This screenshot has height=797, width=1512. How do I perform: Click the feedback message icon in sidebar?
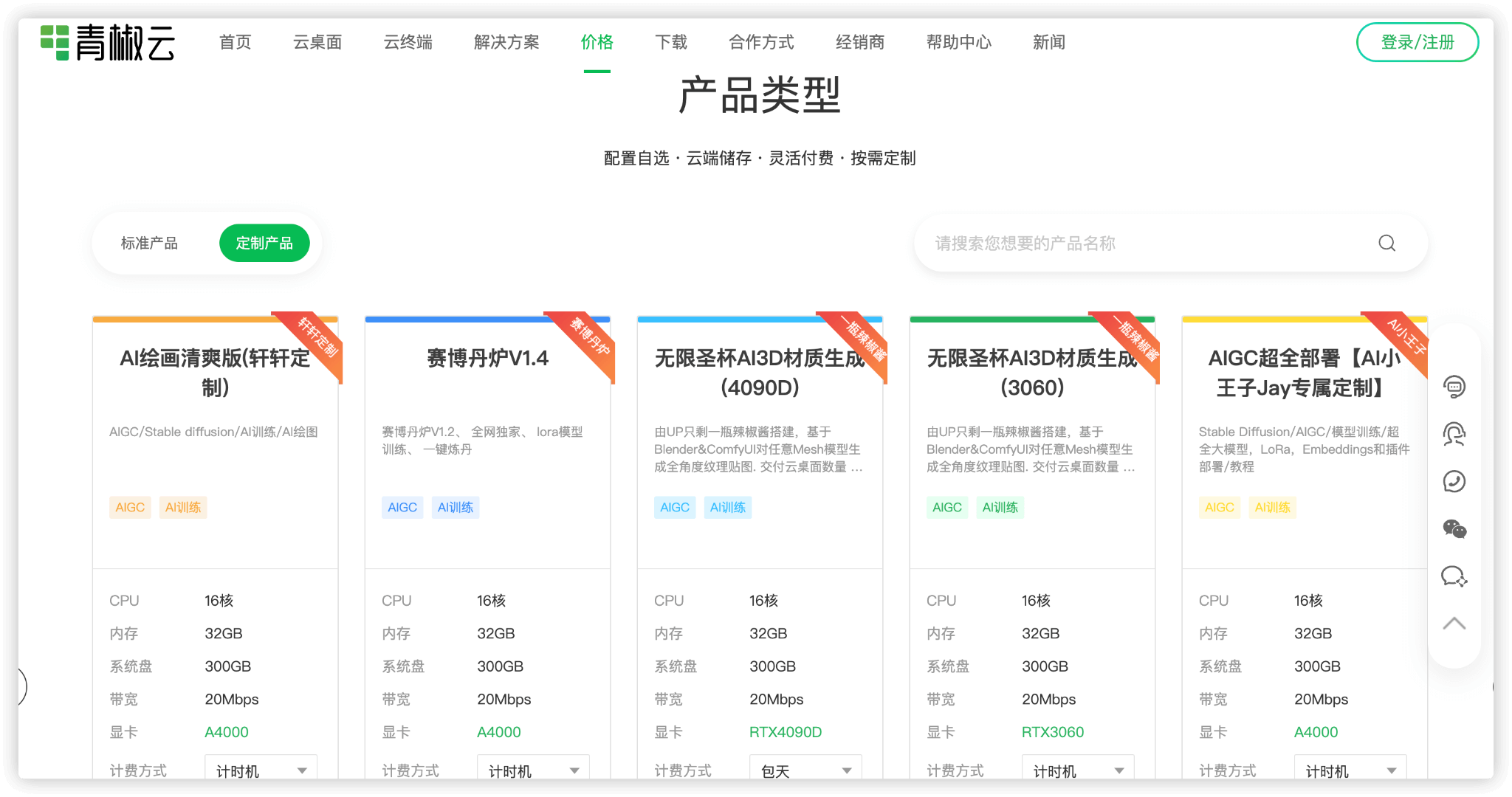[1454, 576]
